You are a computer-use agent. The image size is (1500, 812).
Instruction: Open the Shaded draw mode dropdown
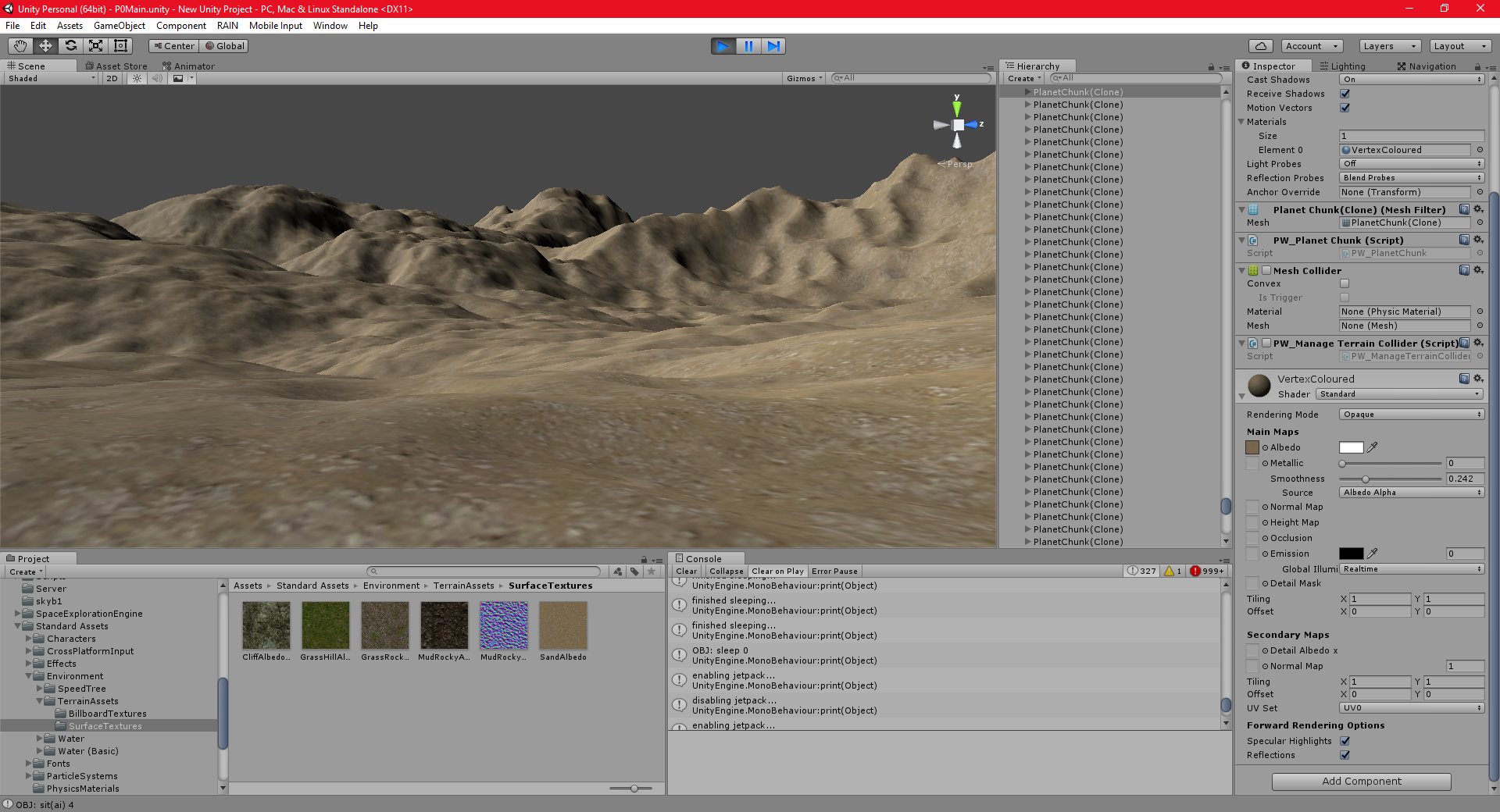49,78
